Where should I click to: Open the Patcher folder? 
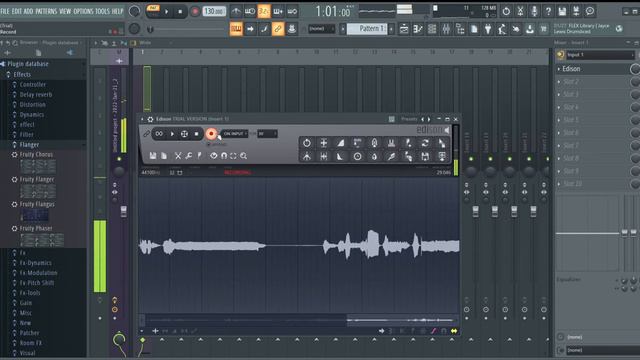tap(29, 333)
